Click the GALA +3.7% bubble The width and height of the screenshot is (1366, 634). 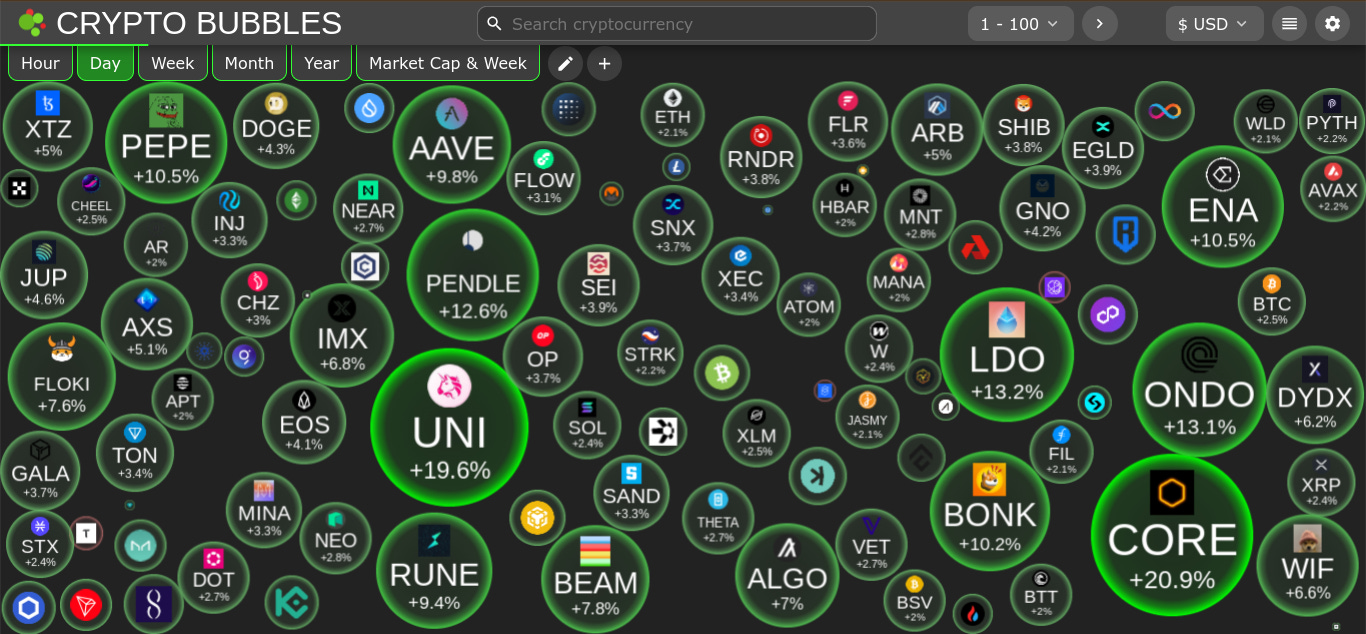click(40, 471)
